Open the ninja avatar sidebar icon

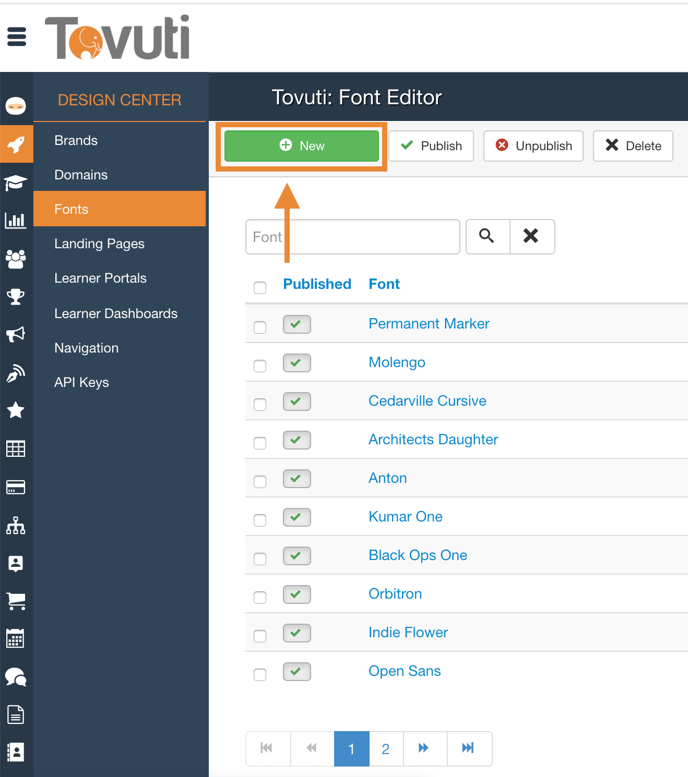click(16, 106)
